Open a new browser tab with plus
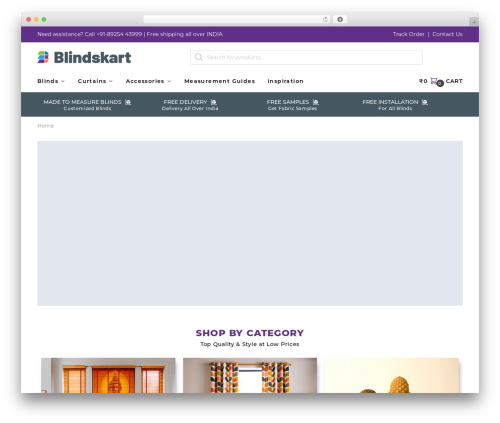The width and height of the screenshot is (500, 423). coord(474,22)
